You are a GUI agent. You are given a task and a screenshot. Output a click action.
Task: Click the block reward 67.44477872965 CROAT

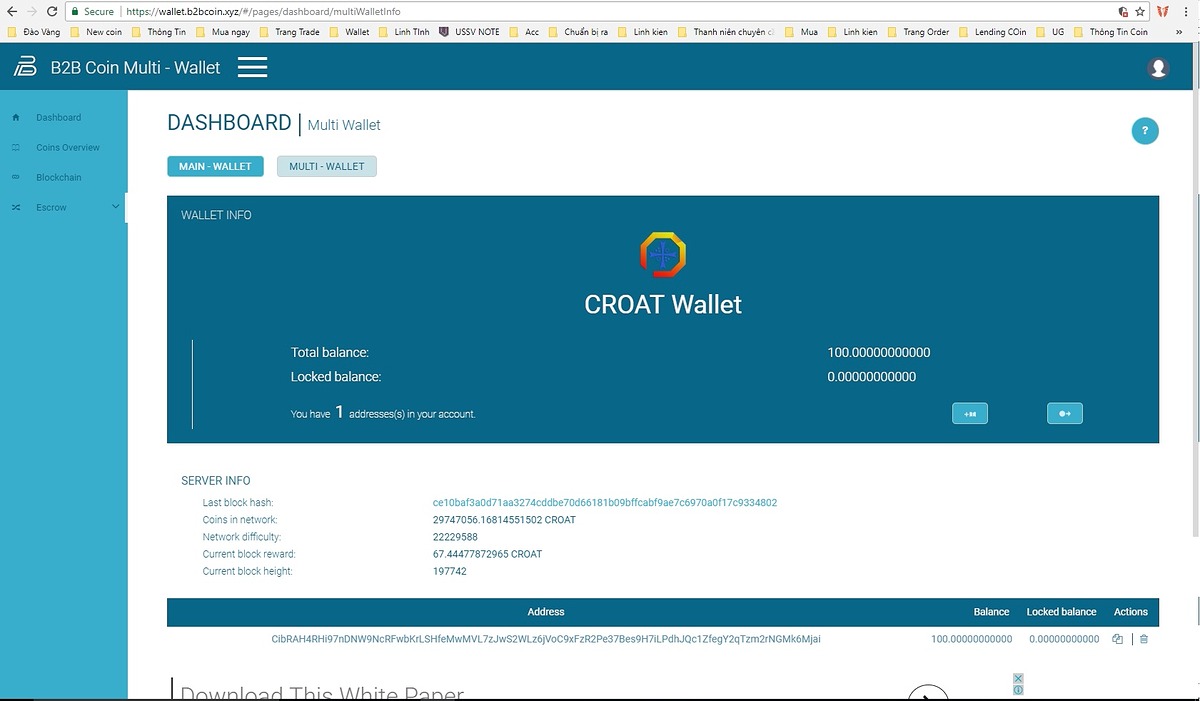click(x=487, y=554)
